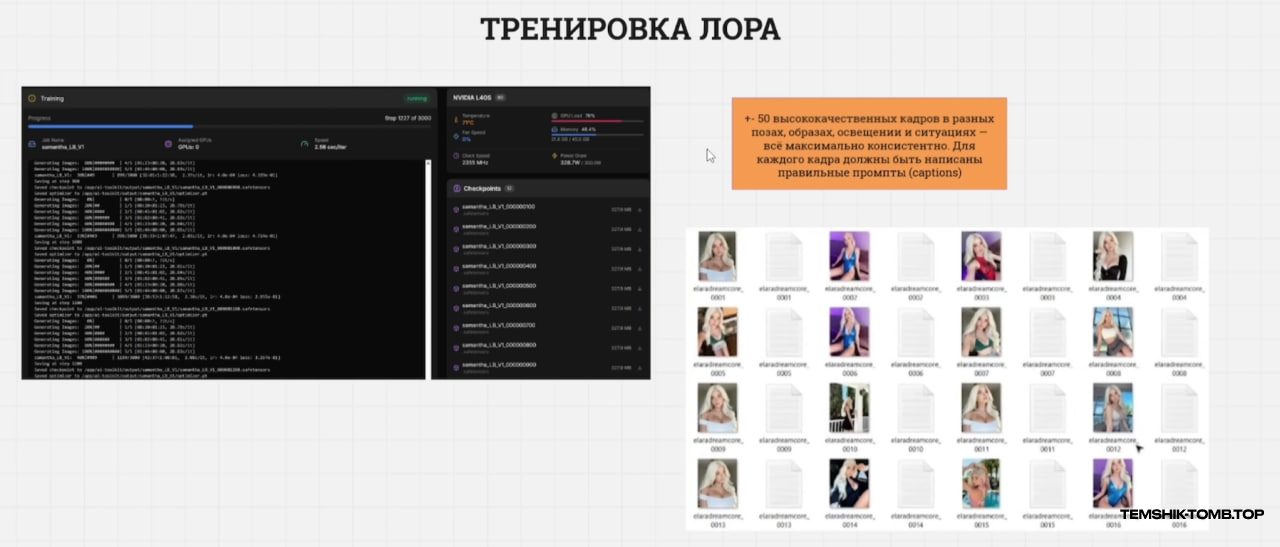Select checkpoint samantha_LB_V1_000000700 in the list
Screen dimensions: 1280x547
click(498, 326)
